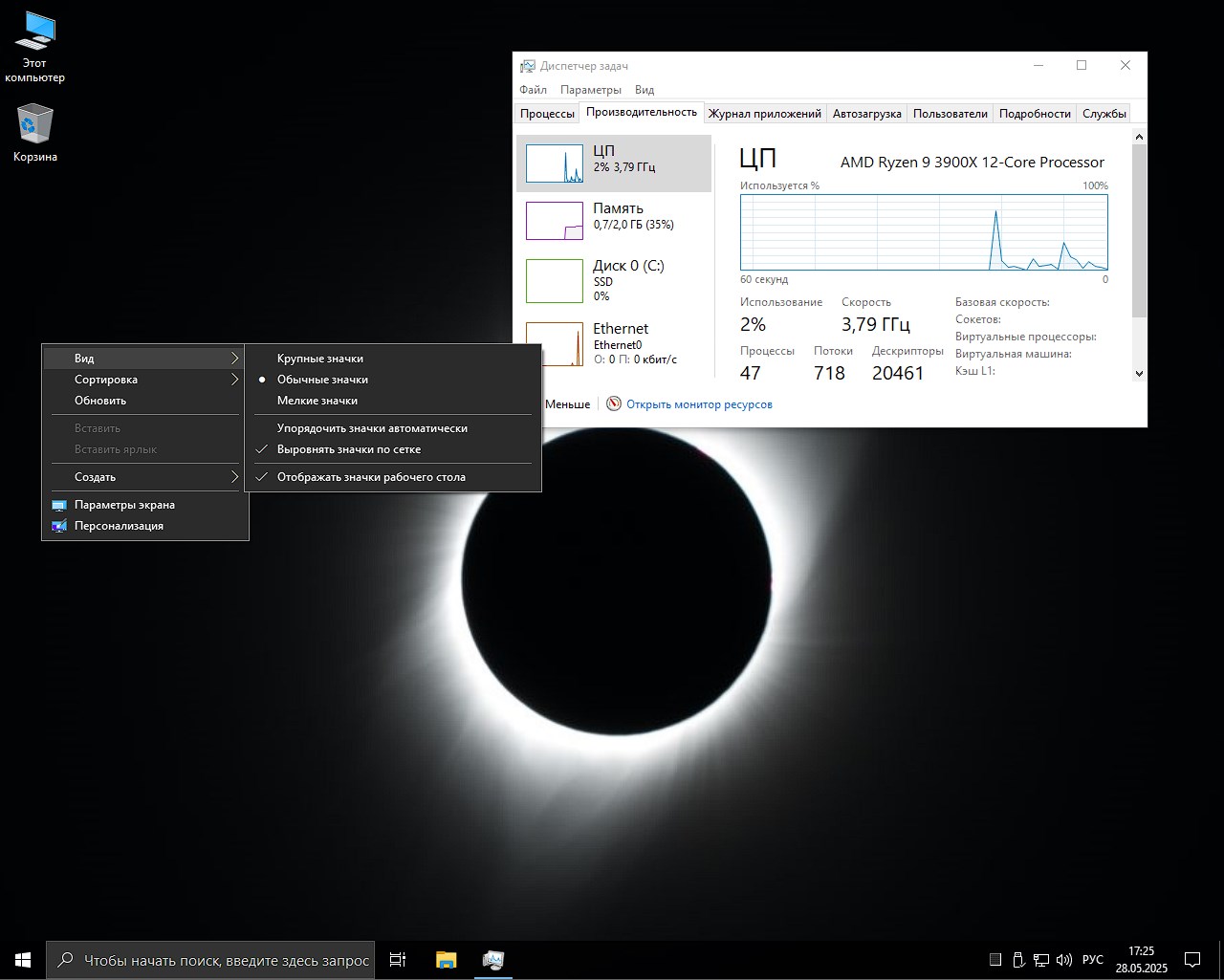Switch to the Процессы tab

point(547,114)
